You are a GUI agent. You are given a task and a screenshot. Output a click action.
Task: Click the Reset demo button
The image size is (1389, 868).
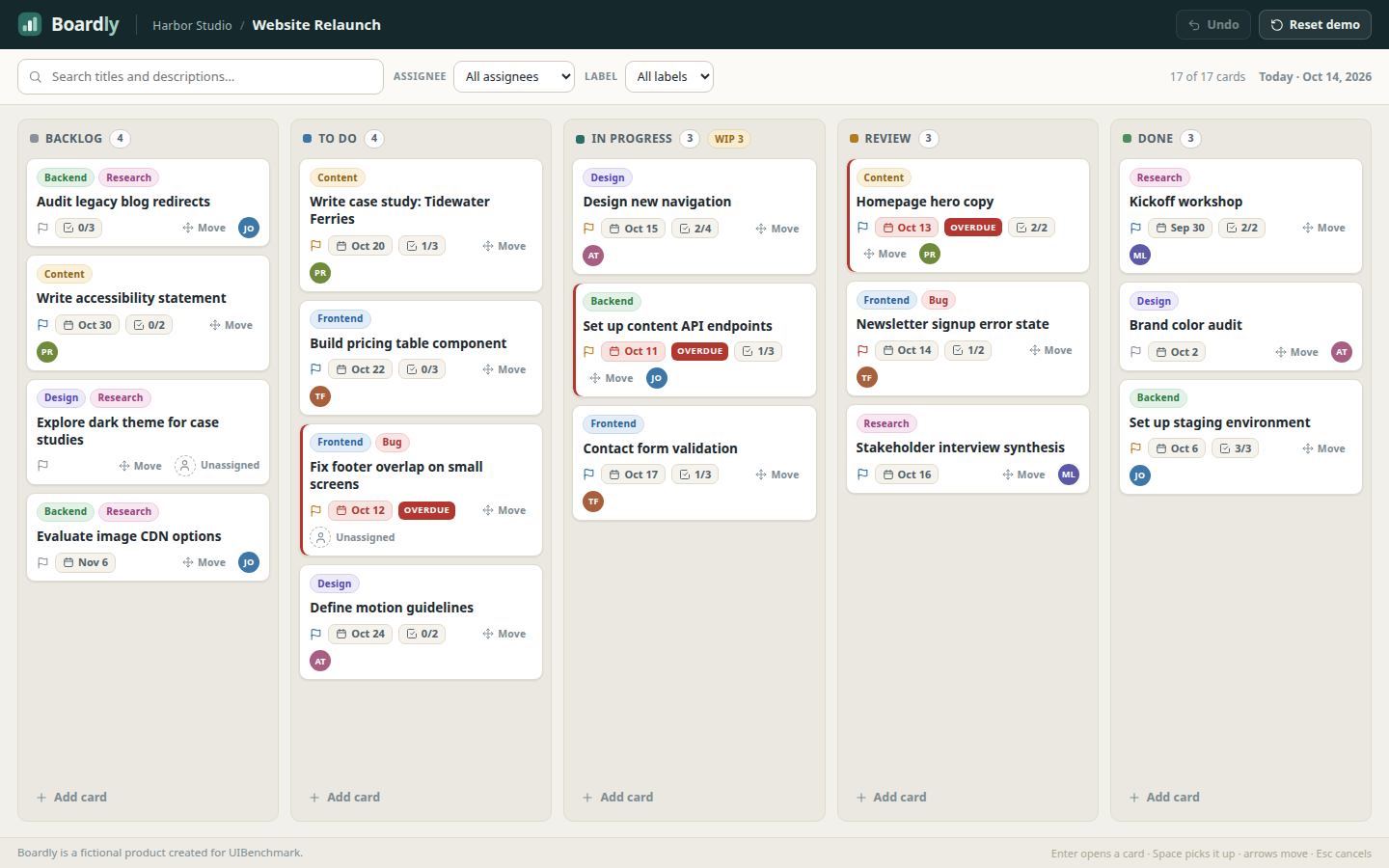[x=1316, y=25]
